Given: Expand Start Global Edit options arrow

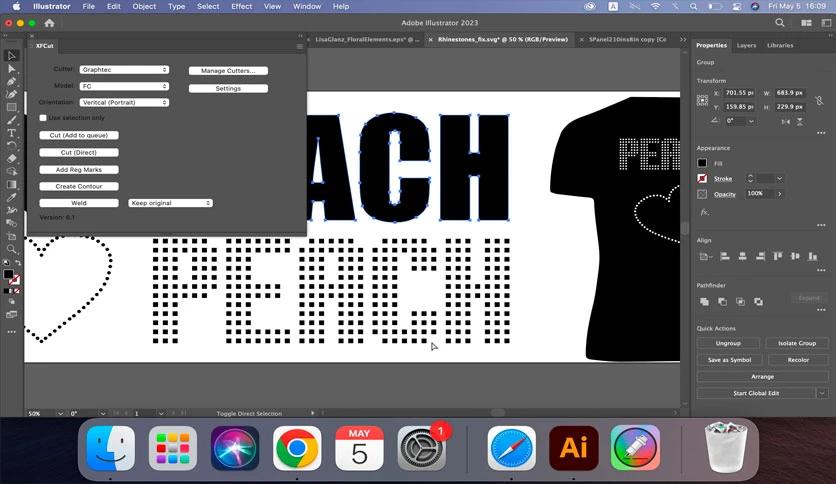Looking at the screenshot, I should click(x=822, y=393).
